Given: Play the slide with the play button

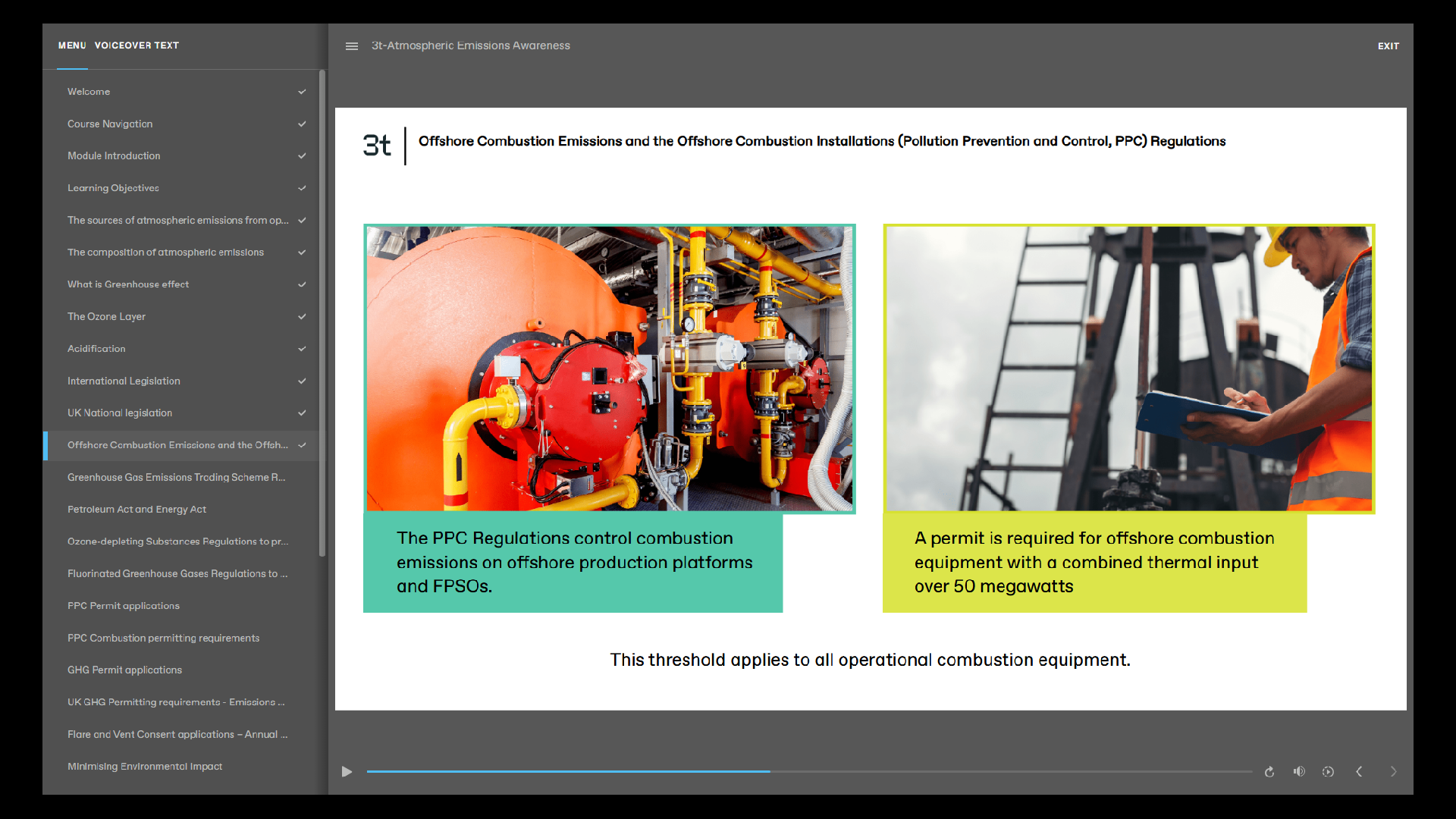Looking at the screenshot, I should [347, 772].
